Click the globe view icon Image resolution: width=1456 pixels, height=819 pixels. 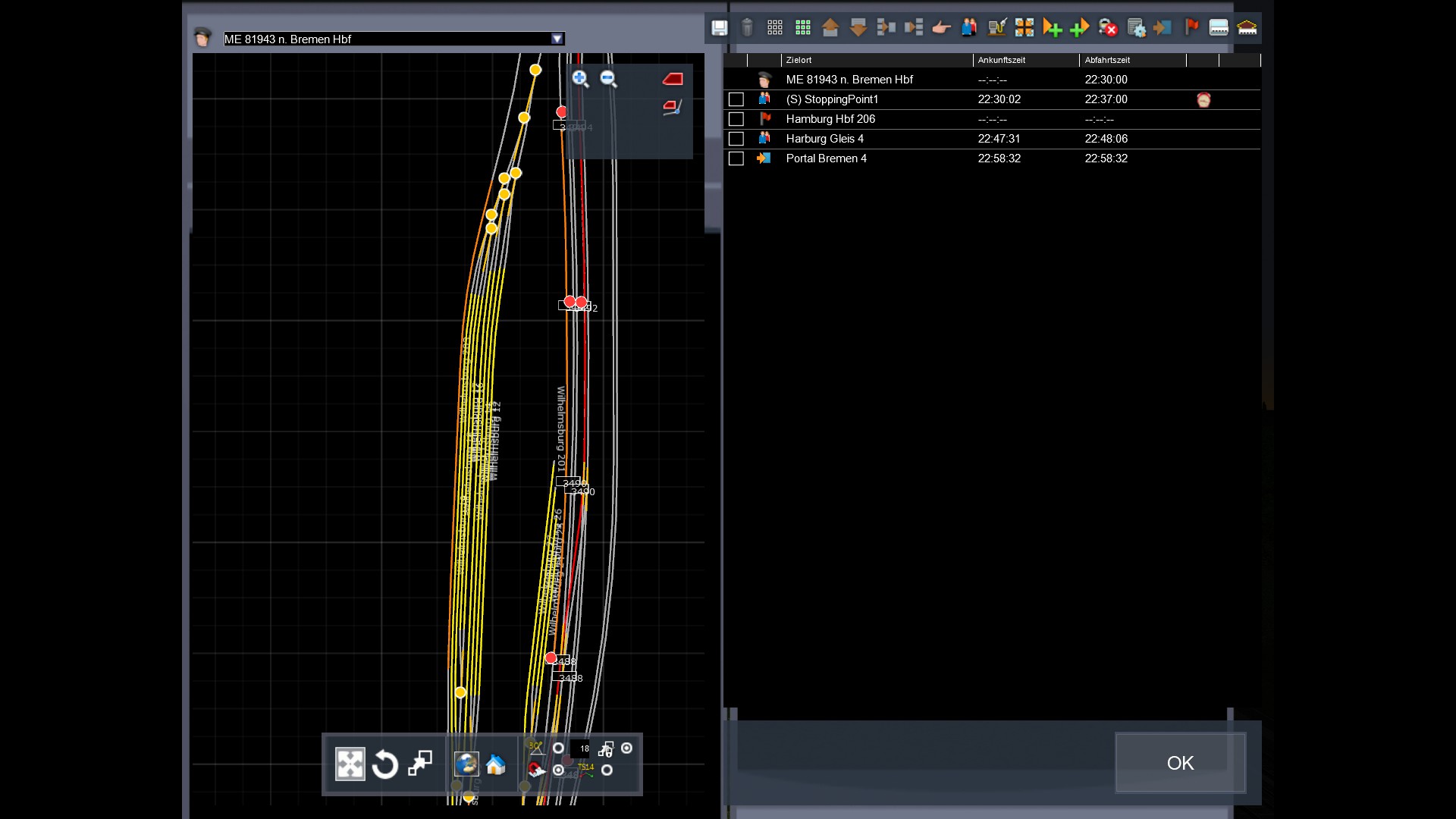tap(466, 764)
